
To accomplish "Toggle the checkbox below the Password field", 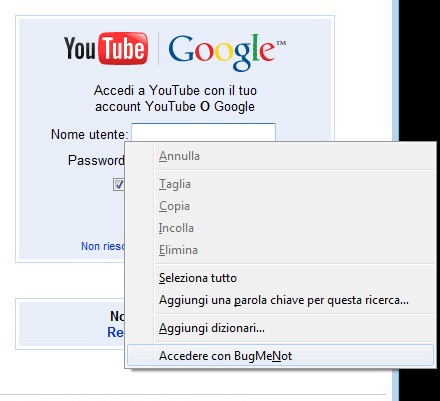I will (118, 184).
